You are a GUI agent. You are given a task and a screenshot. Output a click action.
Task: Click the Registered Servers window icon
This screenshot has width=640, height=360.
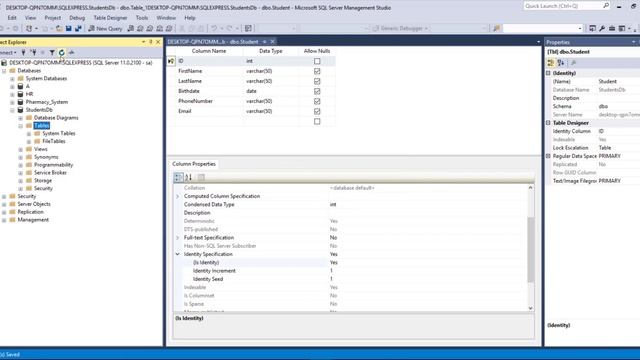(592, 29)
